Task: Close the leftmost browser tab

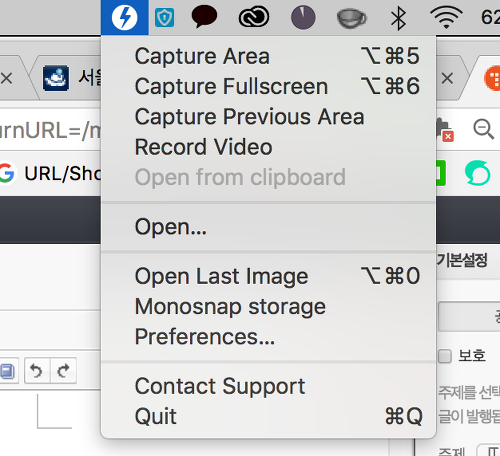Action: coord(6,79)
